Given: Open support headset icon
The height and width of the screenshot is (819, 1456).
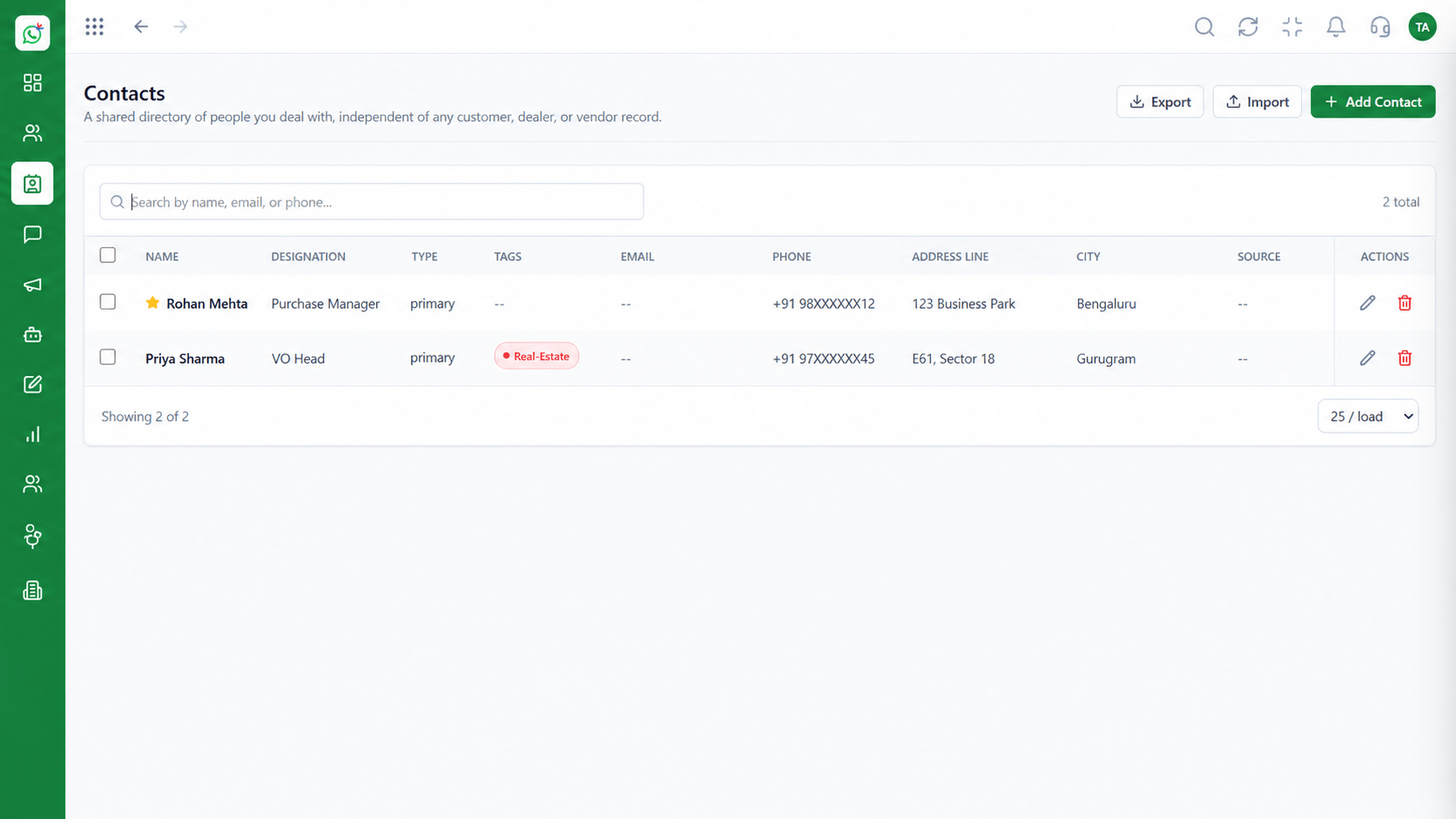Looking at the screenshot, I should pyautogui.click(x=1380, y=27).
